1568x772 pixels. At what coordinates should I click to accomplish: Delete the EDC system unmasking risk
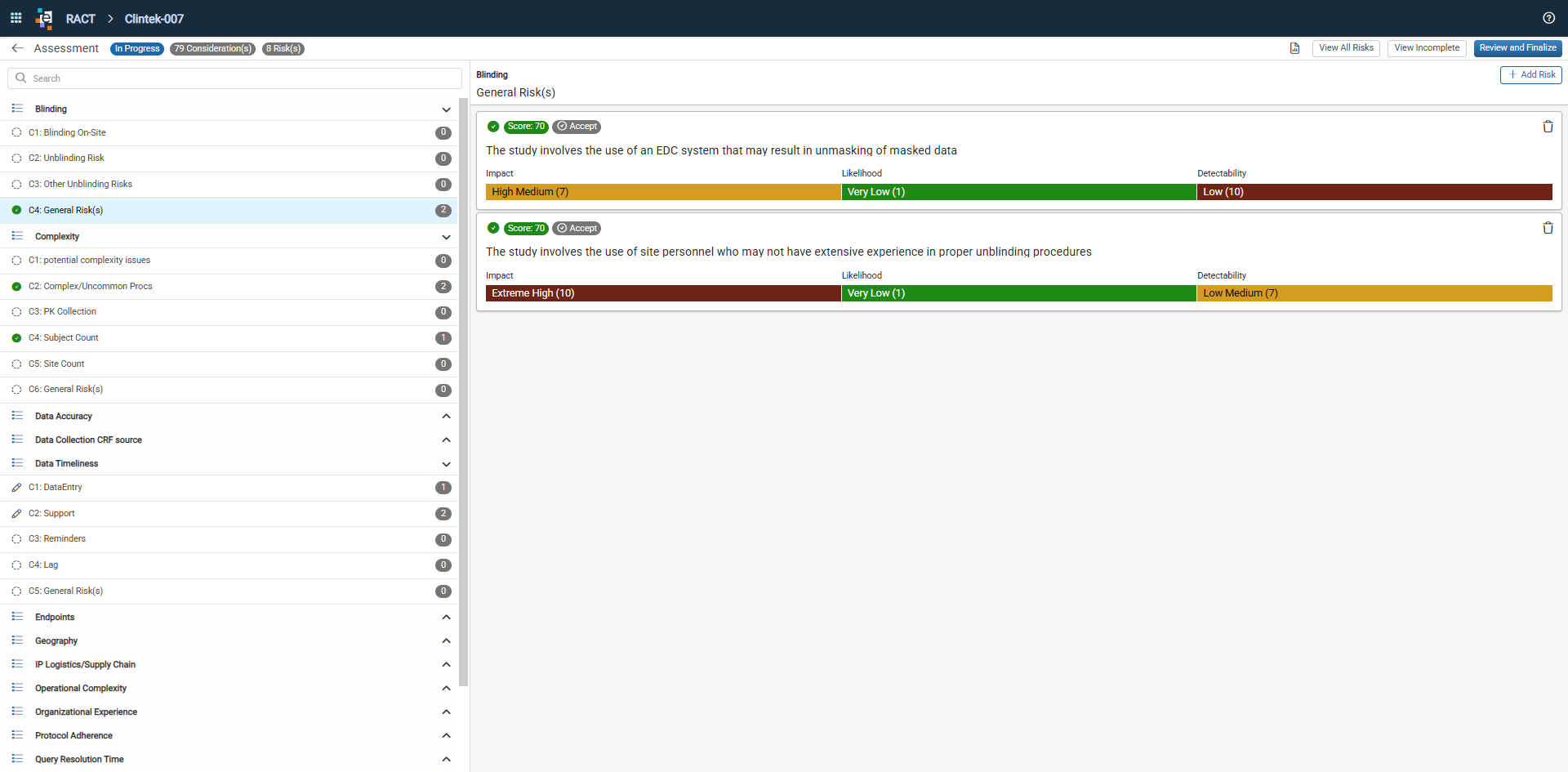(x=1548, y=127)
